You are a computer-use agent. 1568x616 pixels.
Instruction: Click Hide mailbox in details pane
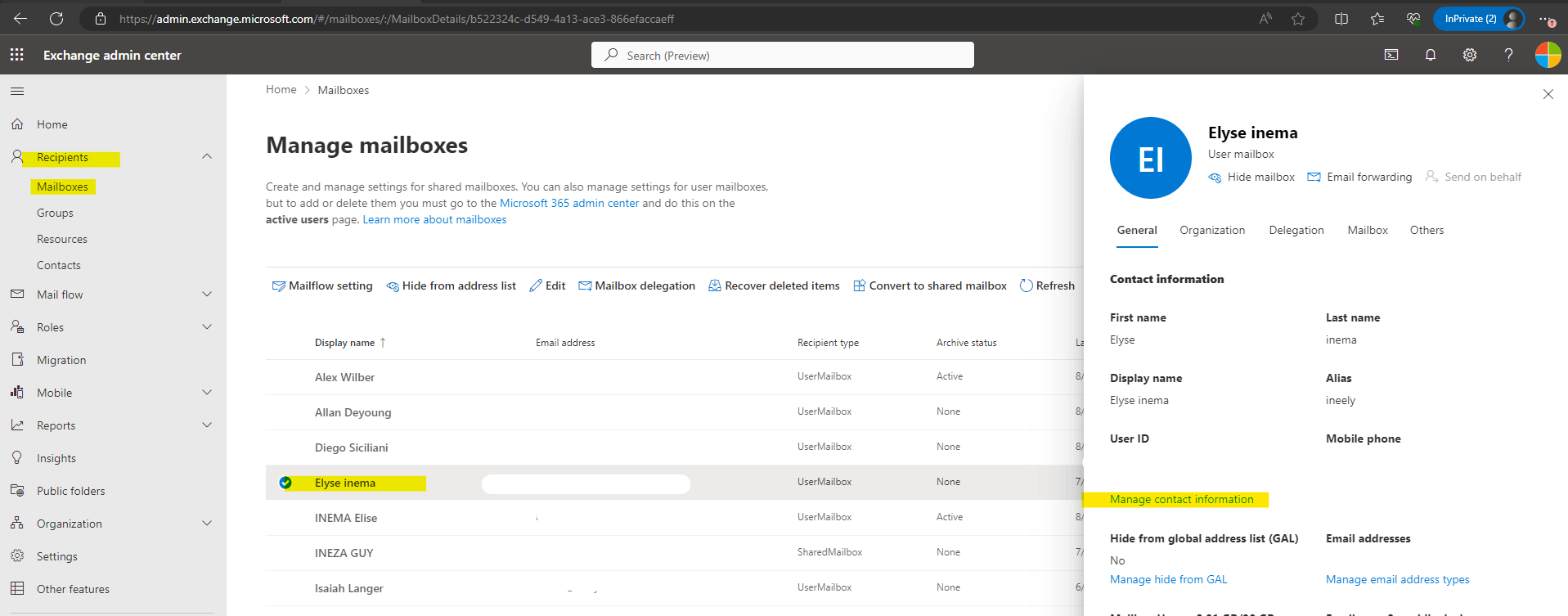pos(1251,177)
